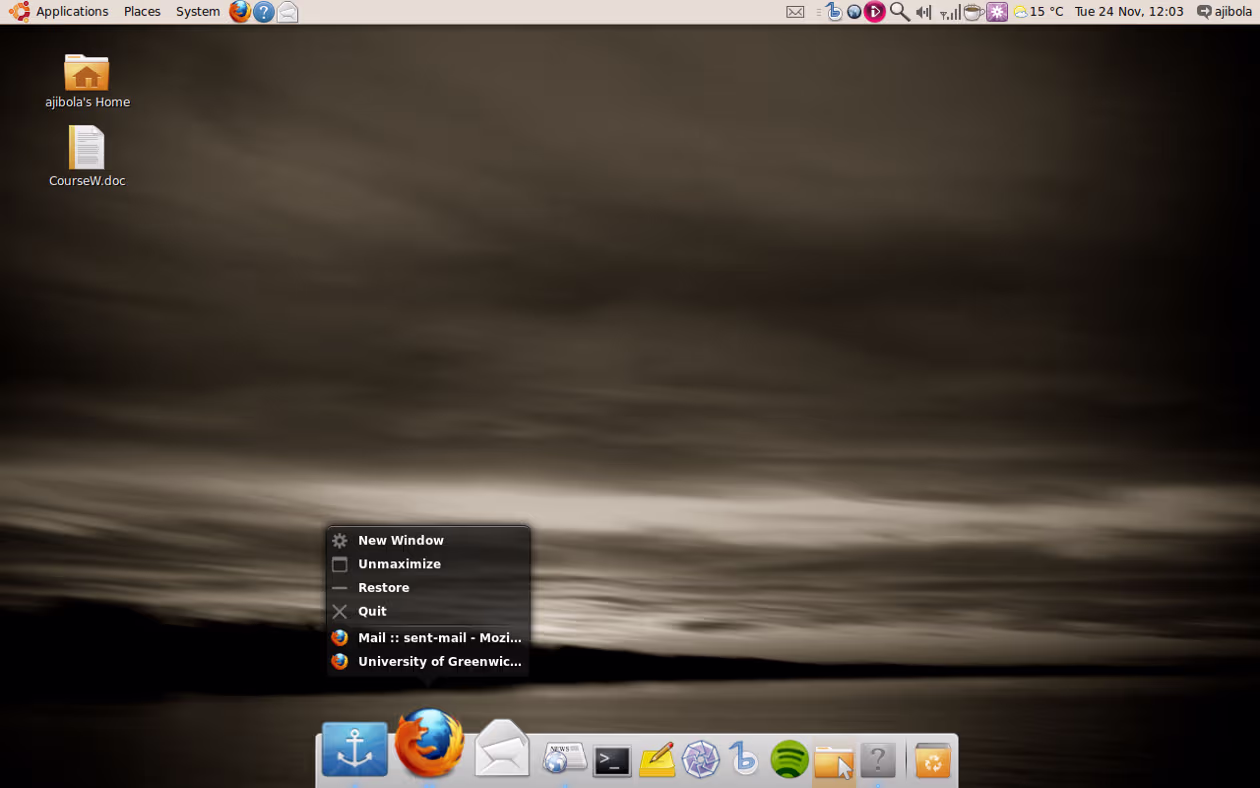Viewport: 1260px width, 788px height.
Task: Click the Firefox launcher in top panel
Action: 240,12
